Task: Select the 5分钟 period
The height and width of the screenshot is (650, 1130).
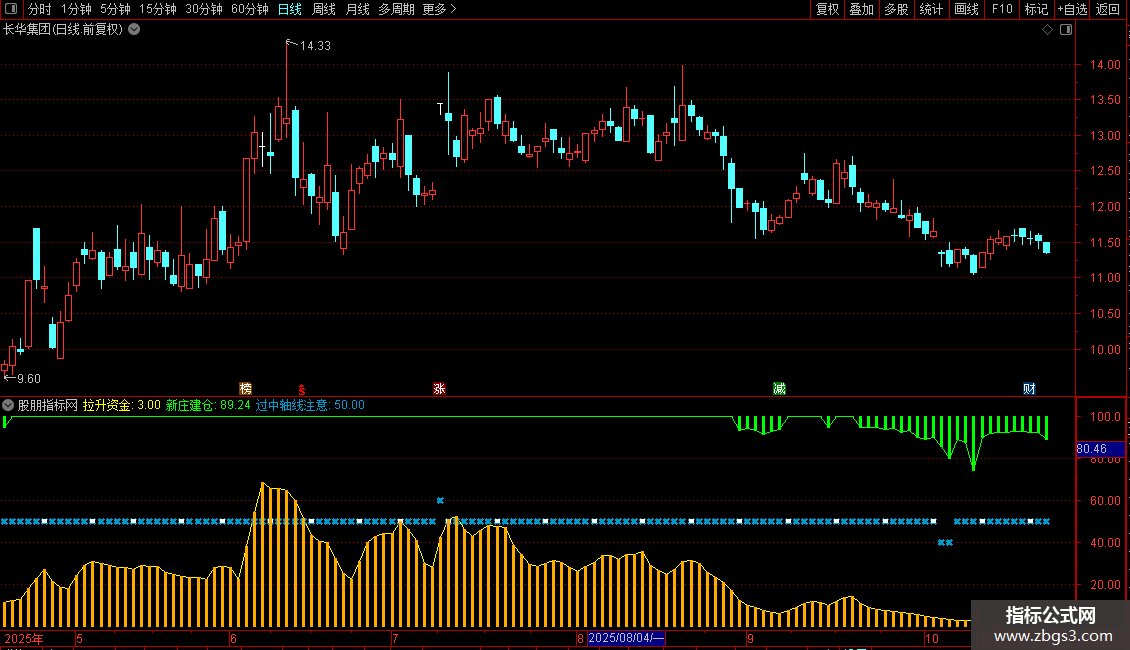Action: pos(115,9)
